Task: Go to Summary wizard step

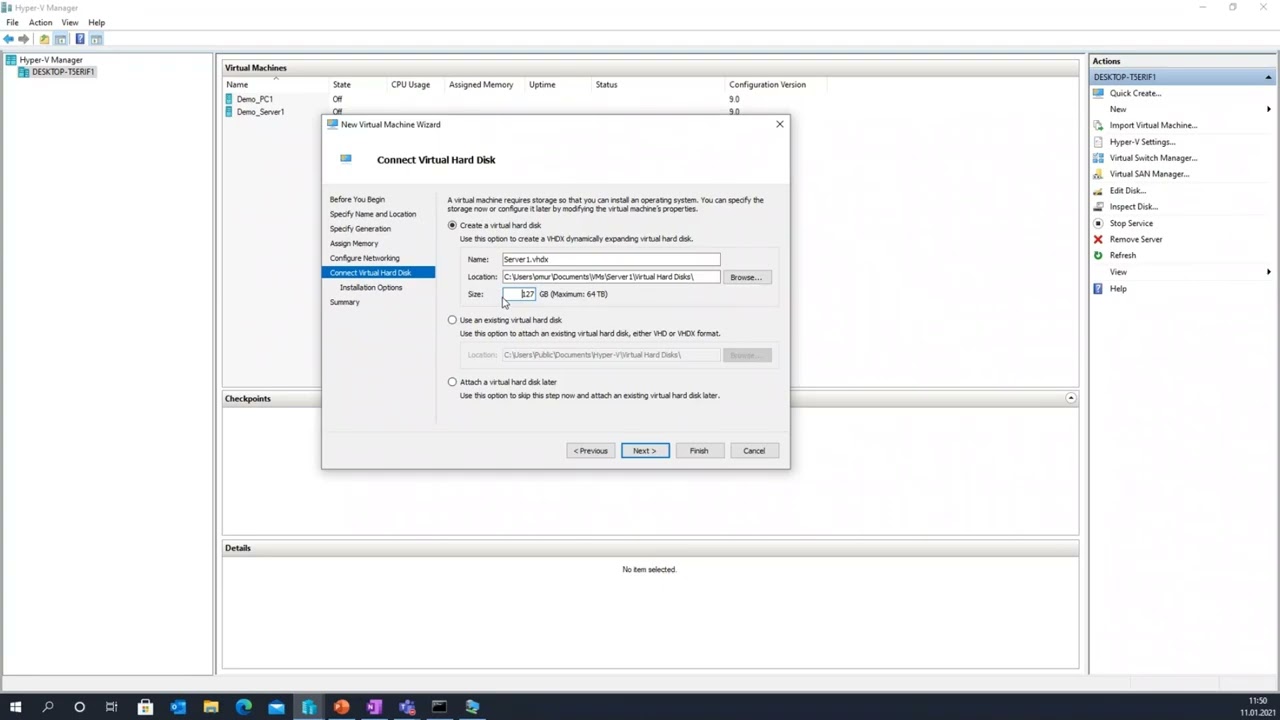Action: coord(345,302)
